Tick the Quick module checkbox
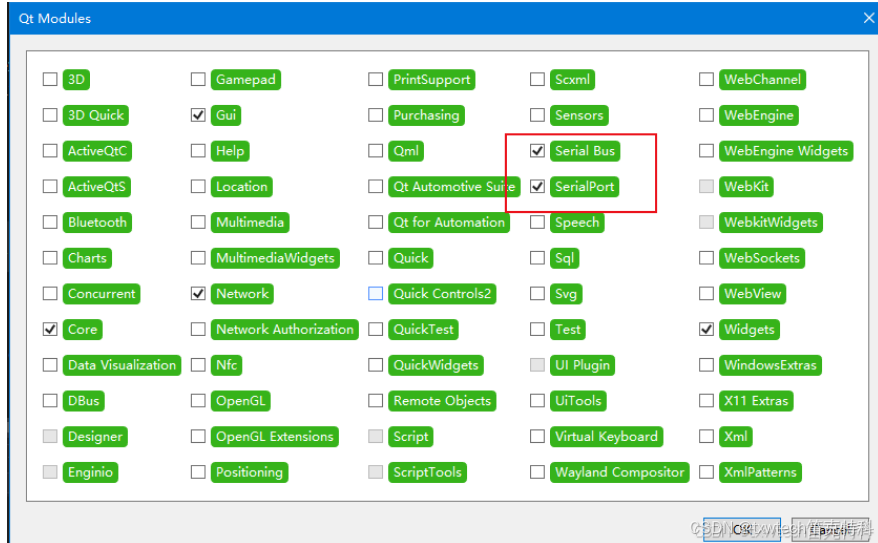 [375, 258]
